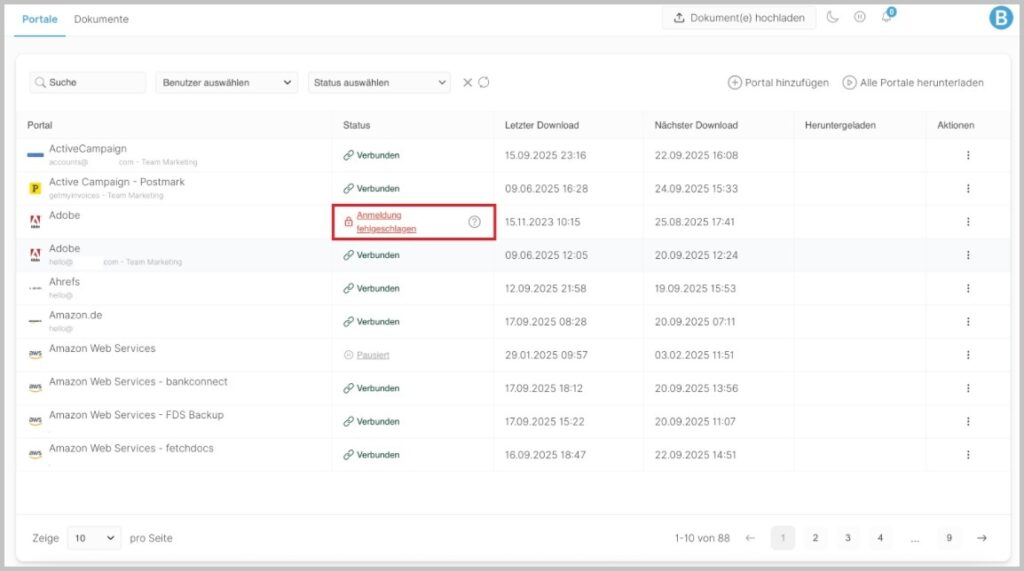Click AWS logo of bankconnect row
The width and height of the screenshot is (1024, 571).
tap(35, 387)
